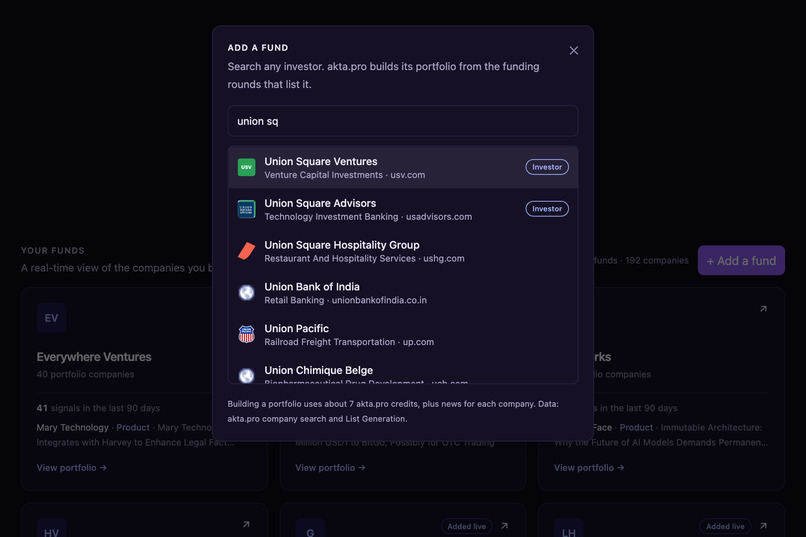Screen dimensions: 806x537
Task: Select Union Chimique Belge result
Action: tap(402, 371)
